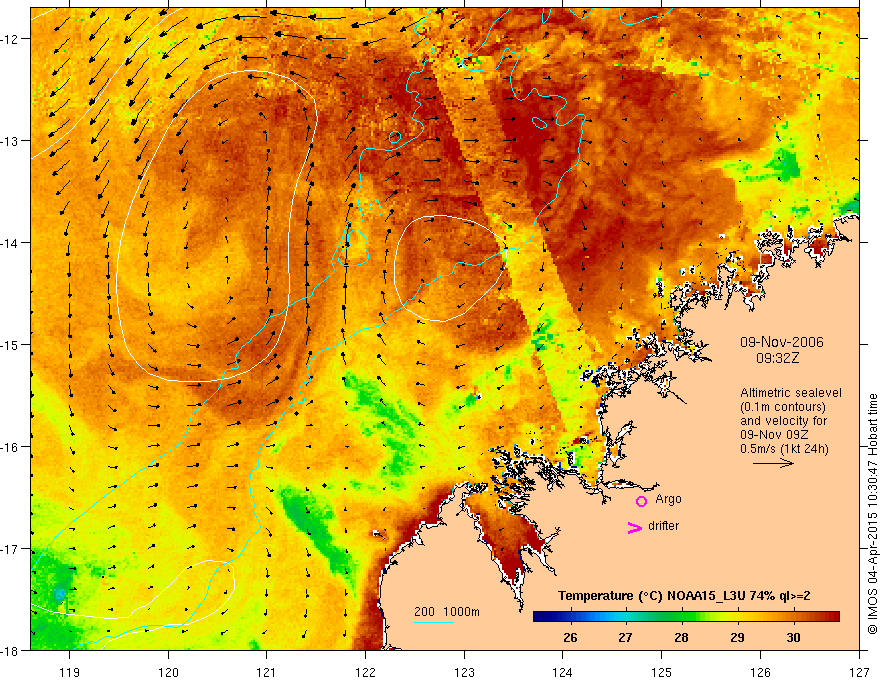Image resolution: width=880 pixels, height=680 pixels.
Task: Click the '09-Nov-2006' date label
Action: tap(782, 342)
